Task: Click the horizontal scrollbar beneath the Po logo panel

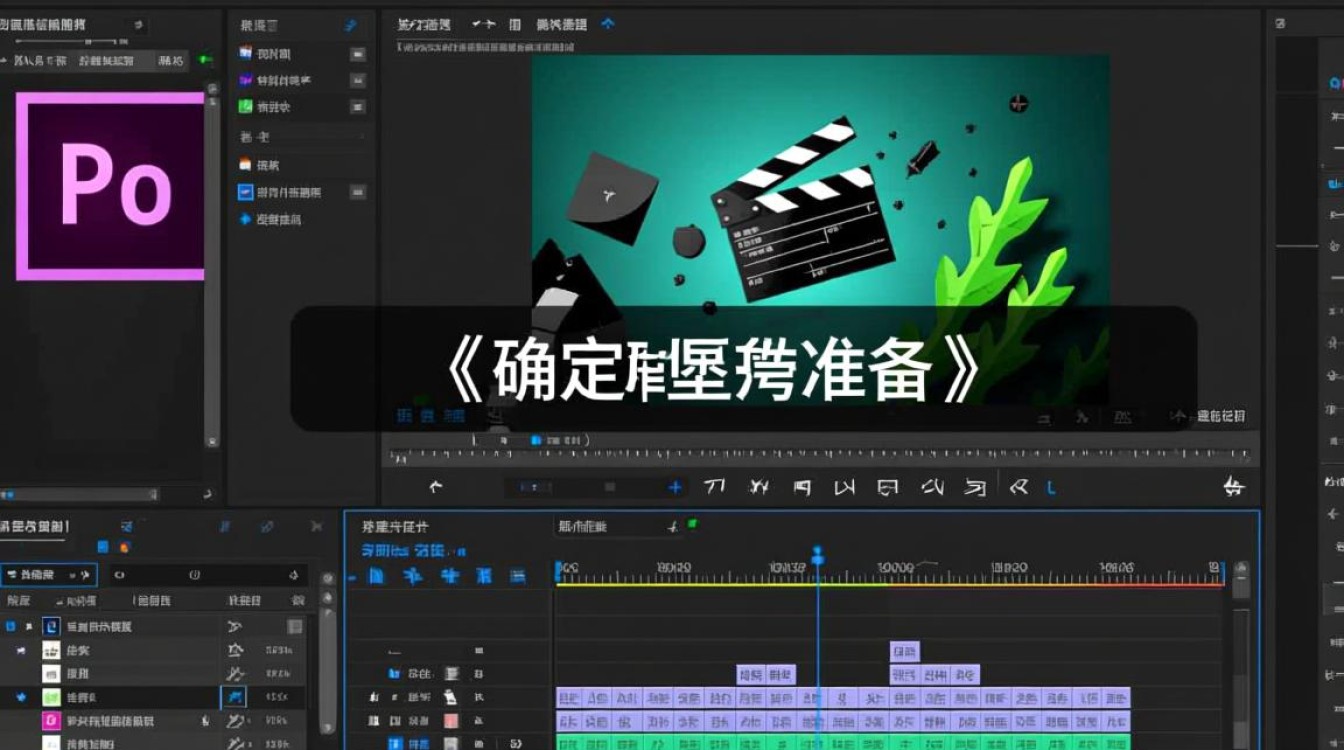Action: [x=80, y=494]
